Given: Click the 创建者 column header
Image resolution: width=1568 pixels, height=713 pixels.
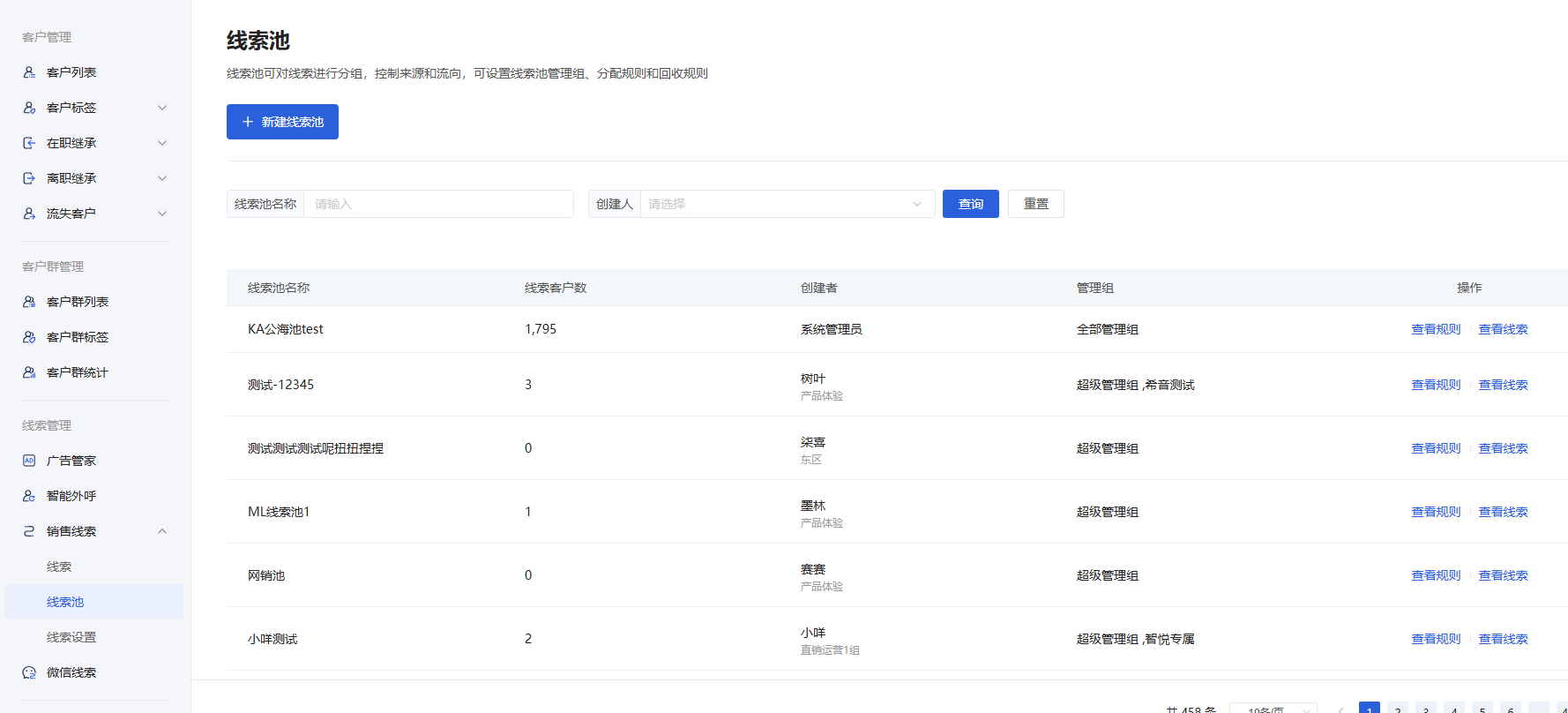Looking at the screenshot, I should coord(819,288).
